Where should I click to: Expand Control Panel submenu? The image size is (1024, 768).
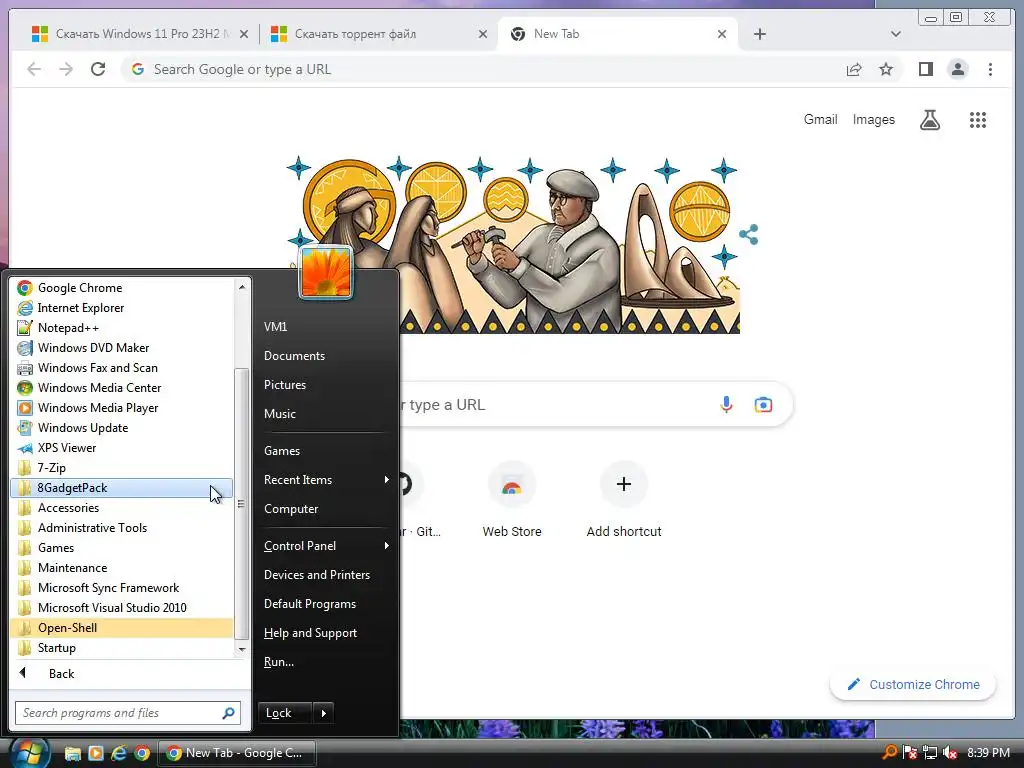[325, 546]
